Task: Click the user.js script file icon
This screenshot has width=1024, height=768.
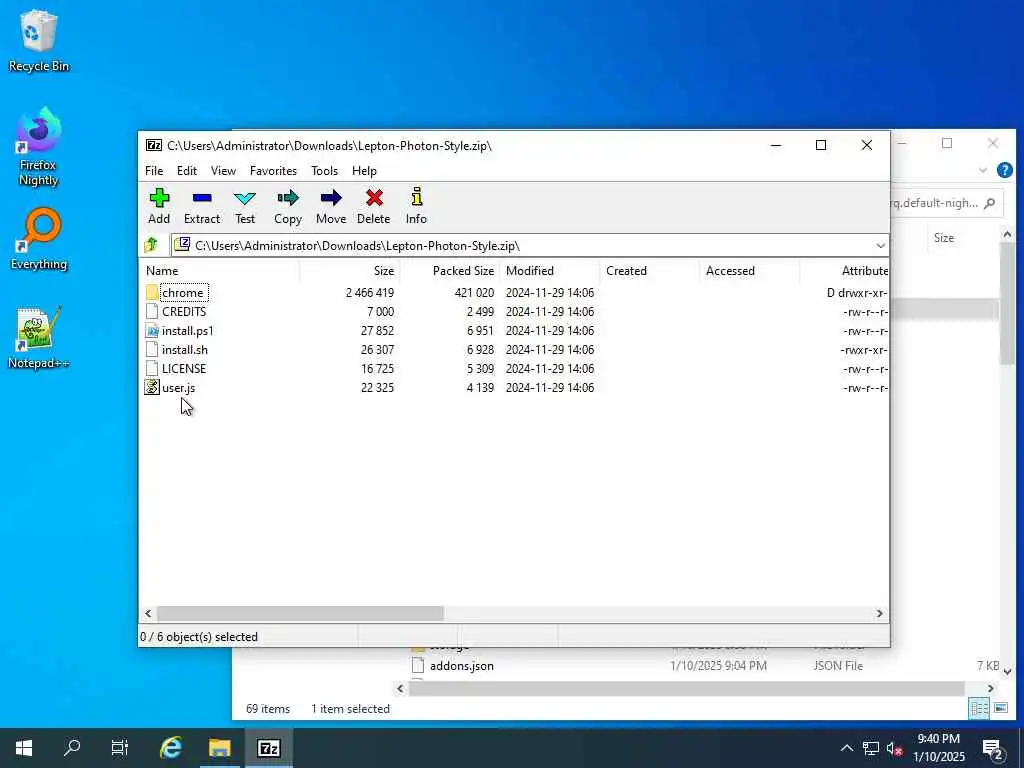Action: (x=152, y=387)
